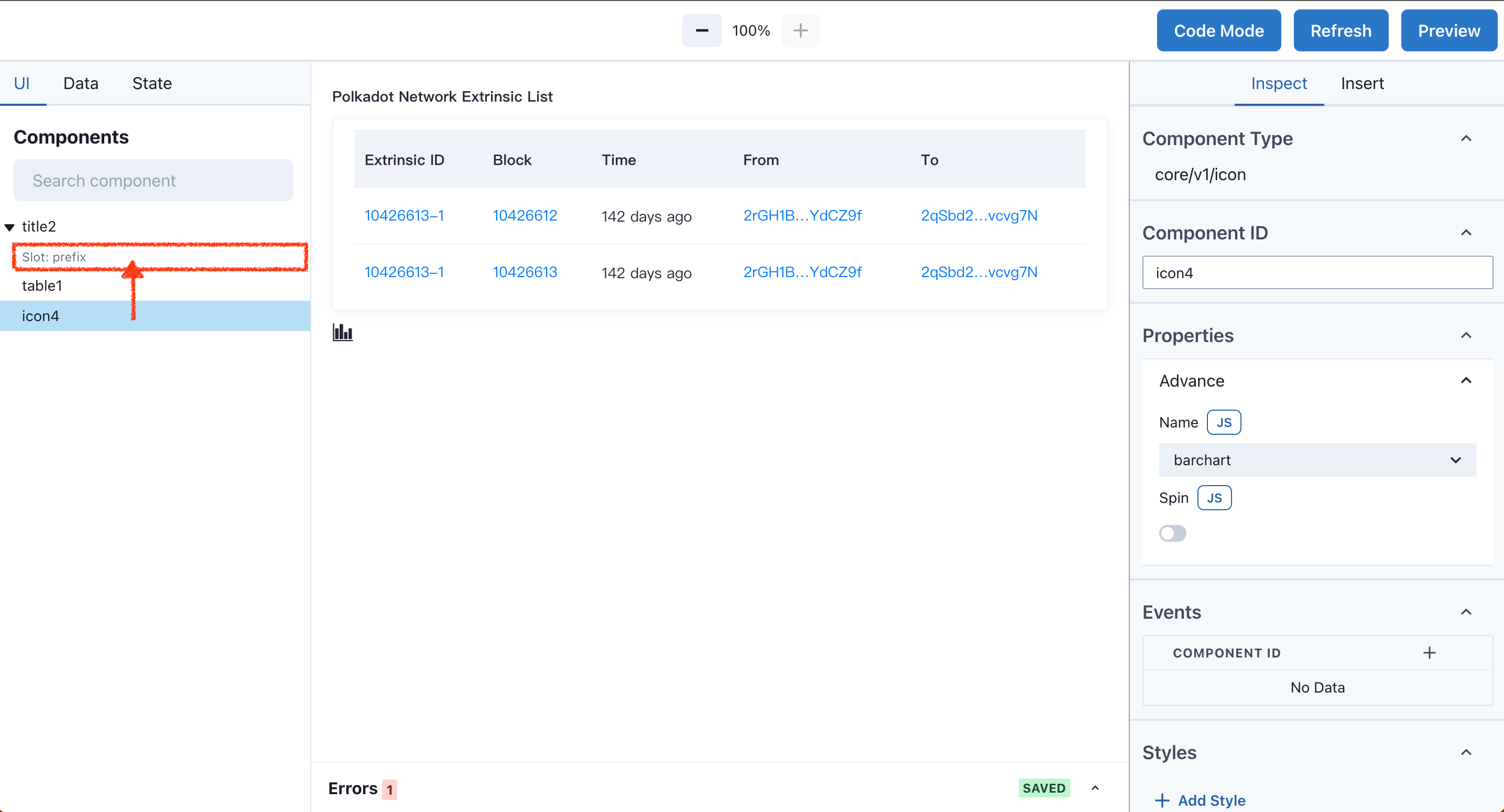Collapse the title2 tree node
1504x812 pixels.
coord(9,227)
